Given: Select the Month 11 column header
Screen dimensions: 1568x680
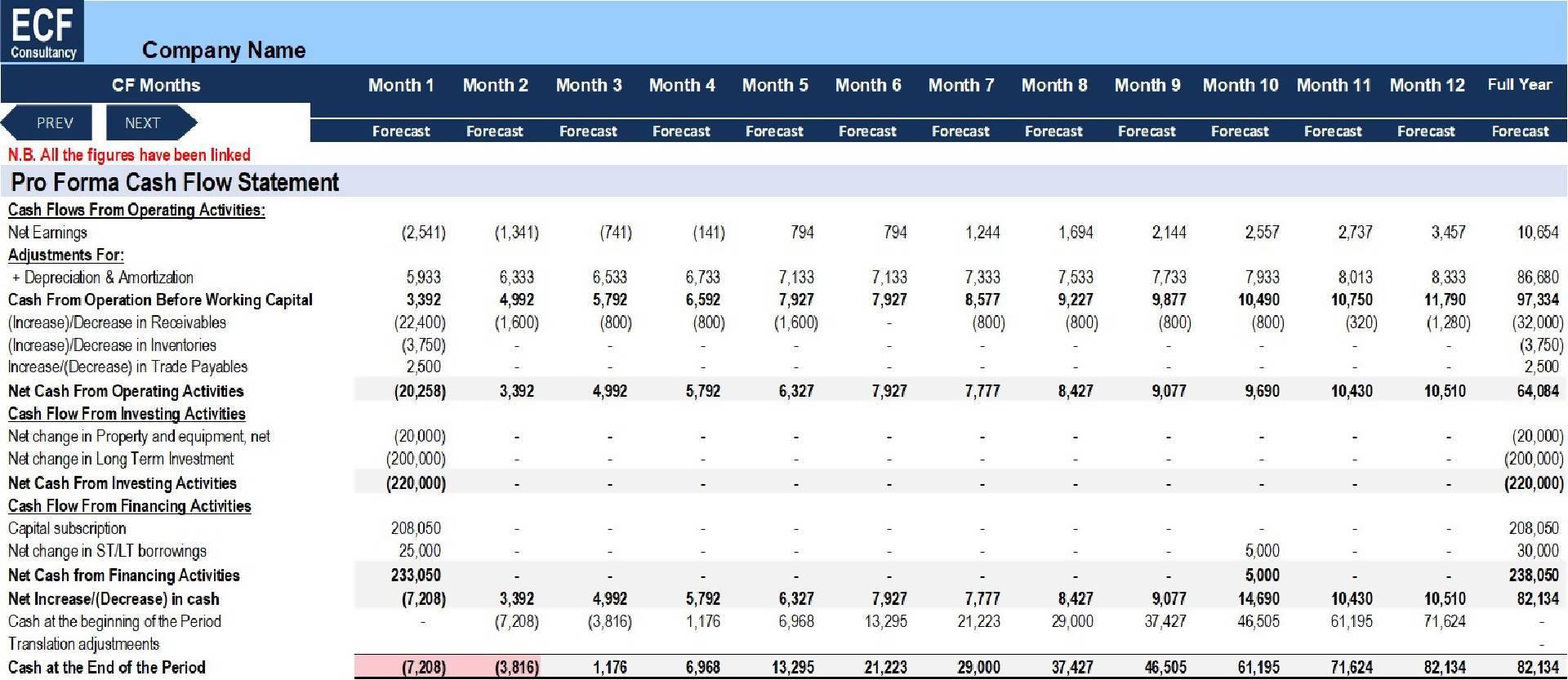Looking at the screenshot, I should click(x=1334, y=85).
